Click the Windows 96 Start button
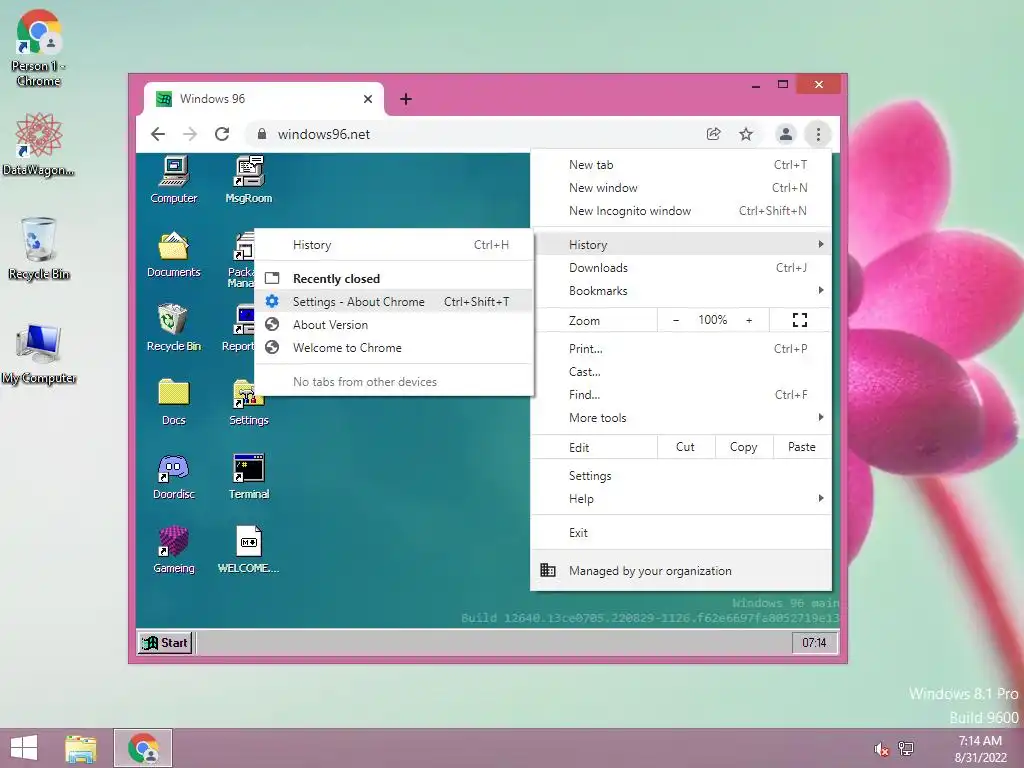Image resolution: width=1024 pixels, height=768 pixels. coord(165,643)
